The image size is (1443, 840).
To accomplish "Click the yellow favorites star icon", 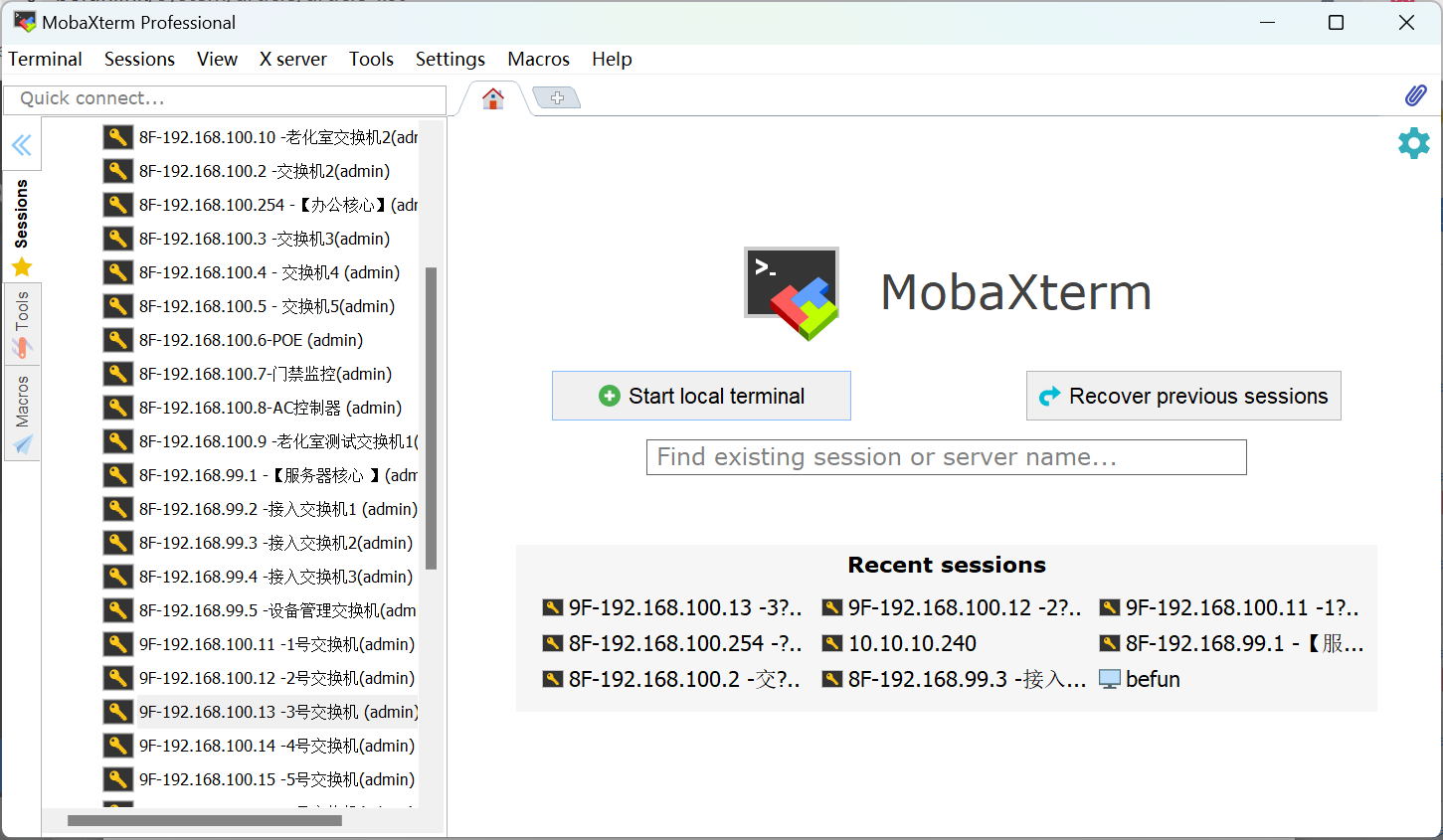I will [x=22, y=266].
